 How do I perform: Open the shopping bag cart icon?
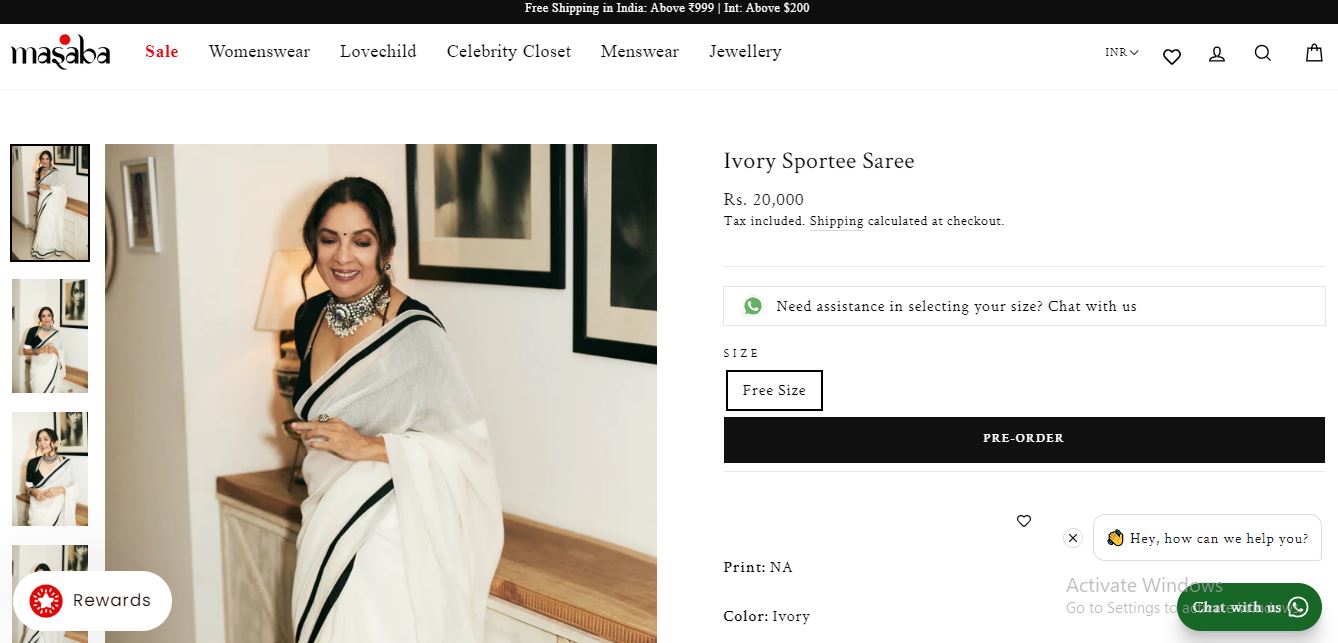[x=1314, y=53]
